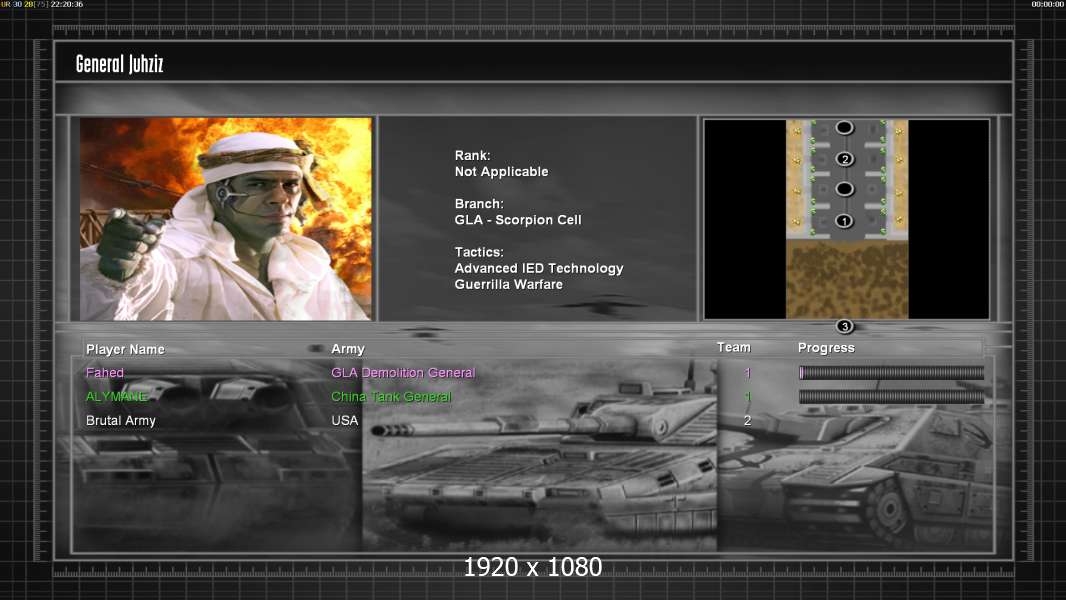Click the Brutal Army player entry

click(121, 421)
